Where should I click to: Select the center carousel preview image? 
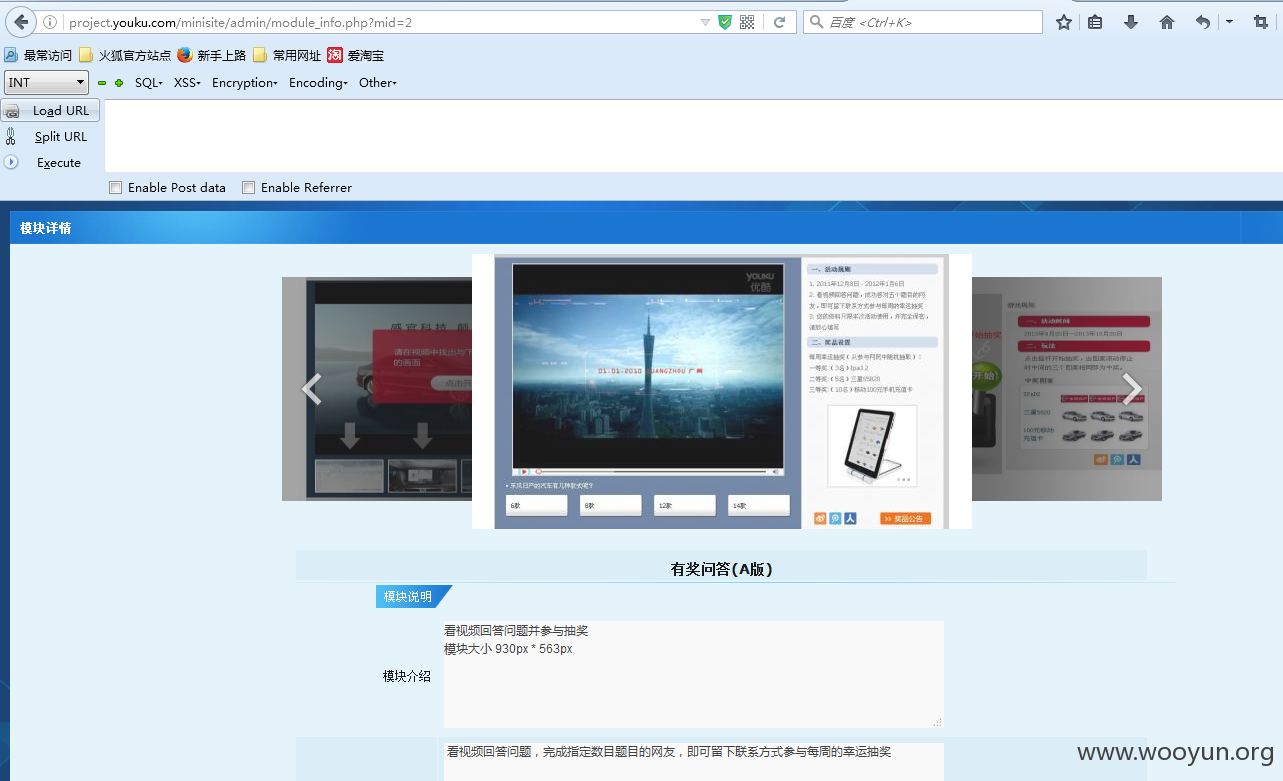click(722, 391)
